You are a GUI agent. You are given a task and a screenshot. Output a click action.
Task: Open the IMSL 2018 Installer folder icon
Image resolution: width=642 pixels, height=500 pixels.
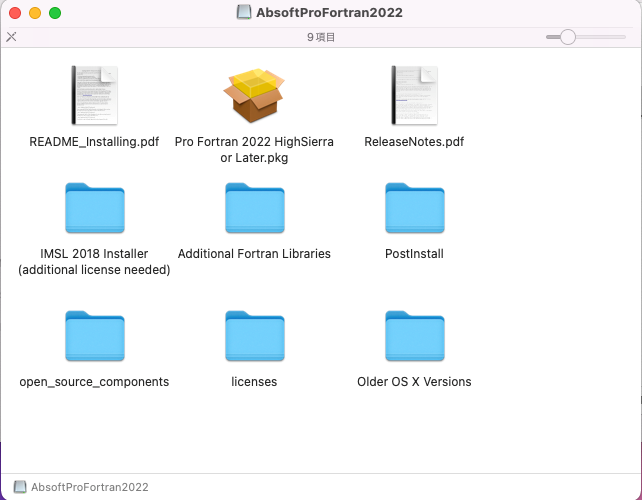[95, 208]
